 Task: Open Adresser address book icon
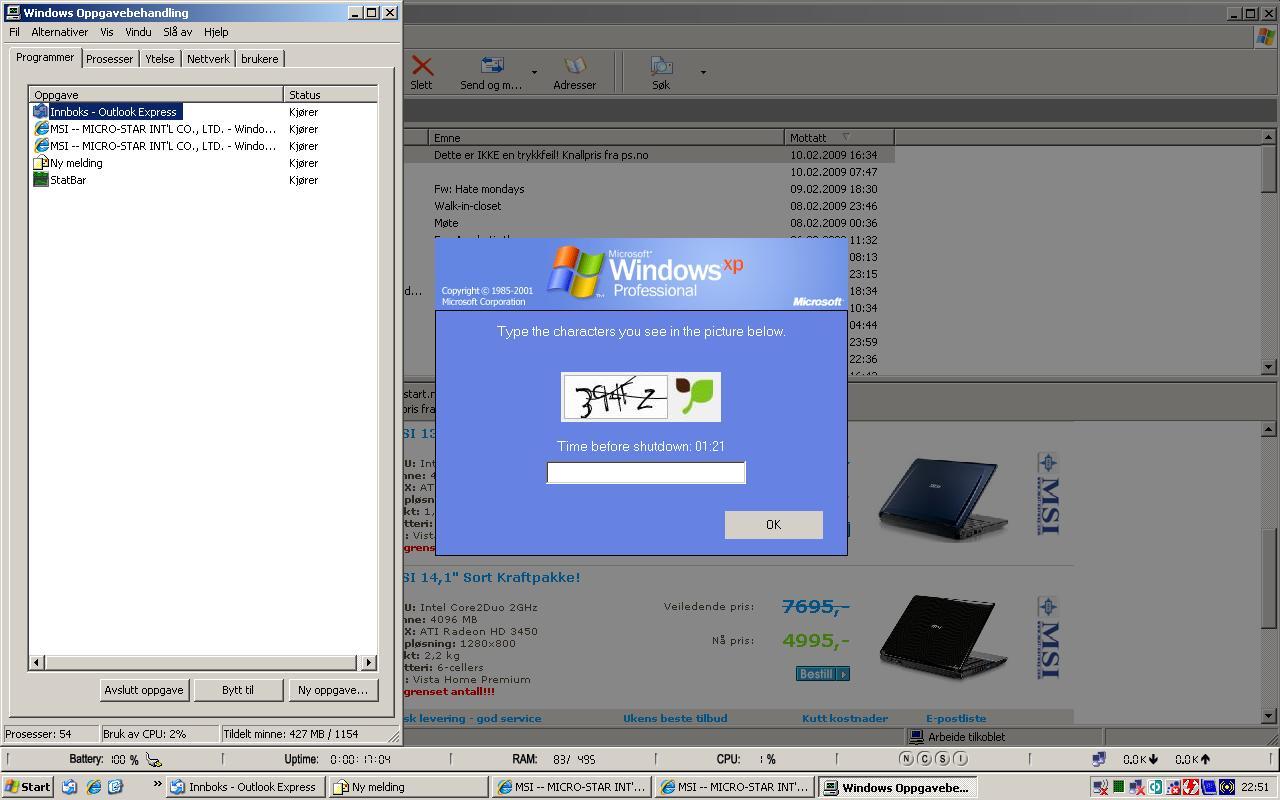(x=574, y=66)
